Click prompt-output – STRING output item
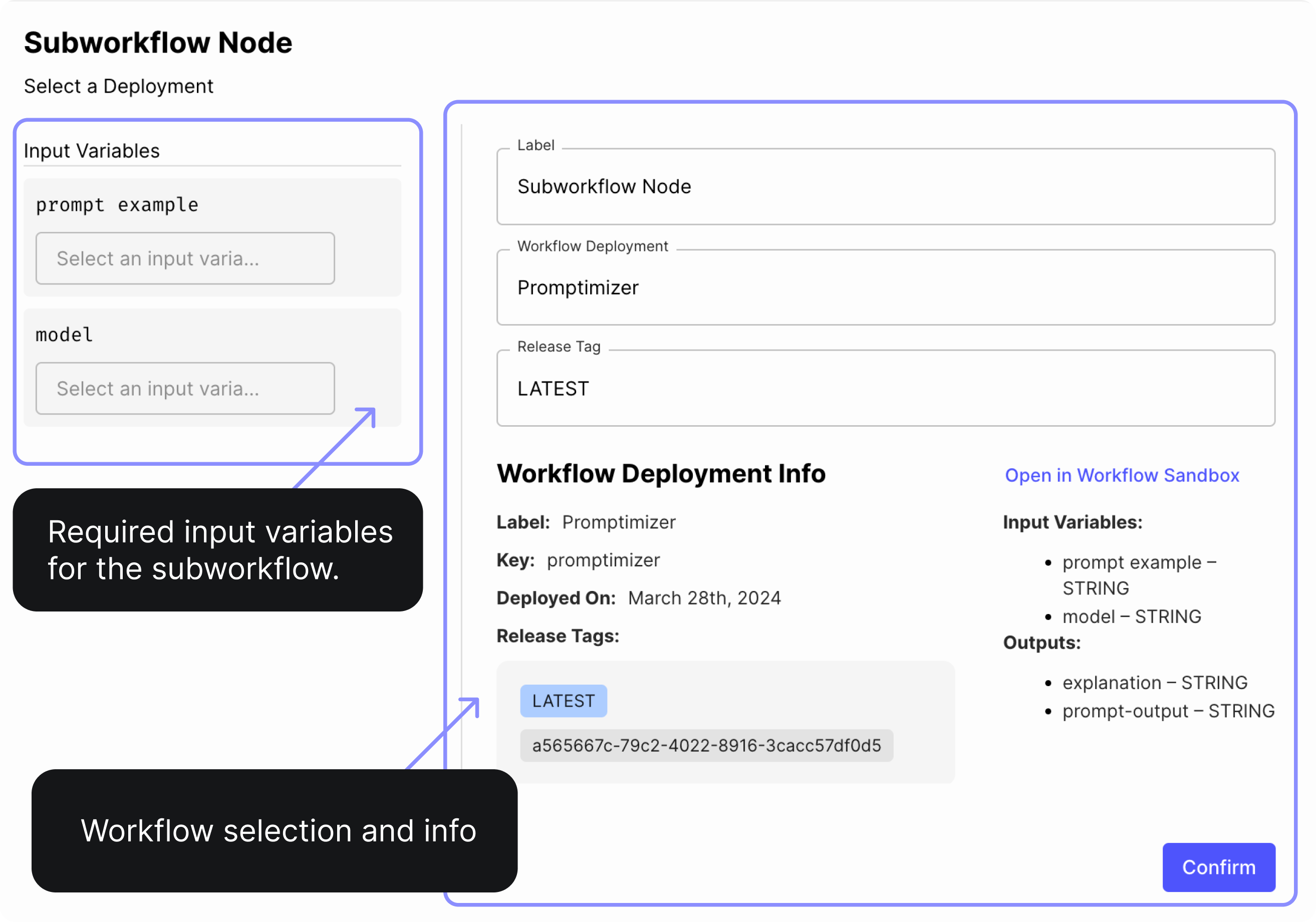The height and width of the screenshot is (922, 1316). (x=1168, y=711)
